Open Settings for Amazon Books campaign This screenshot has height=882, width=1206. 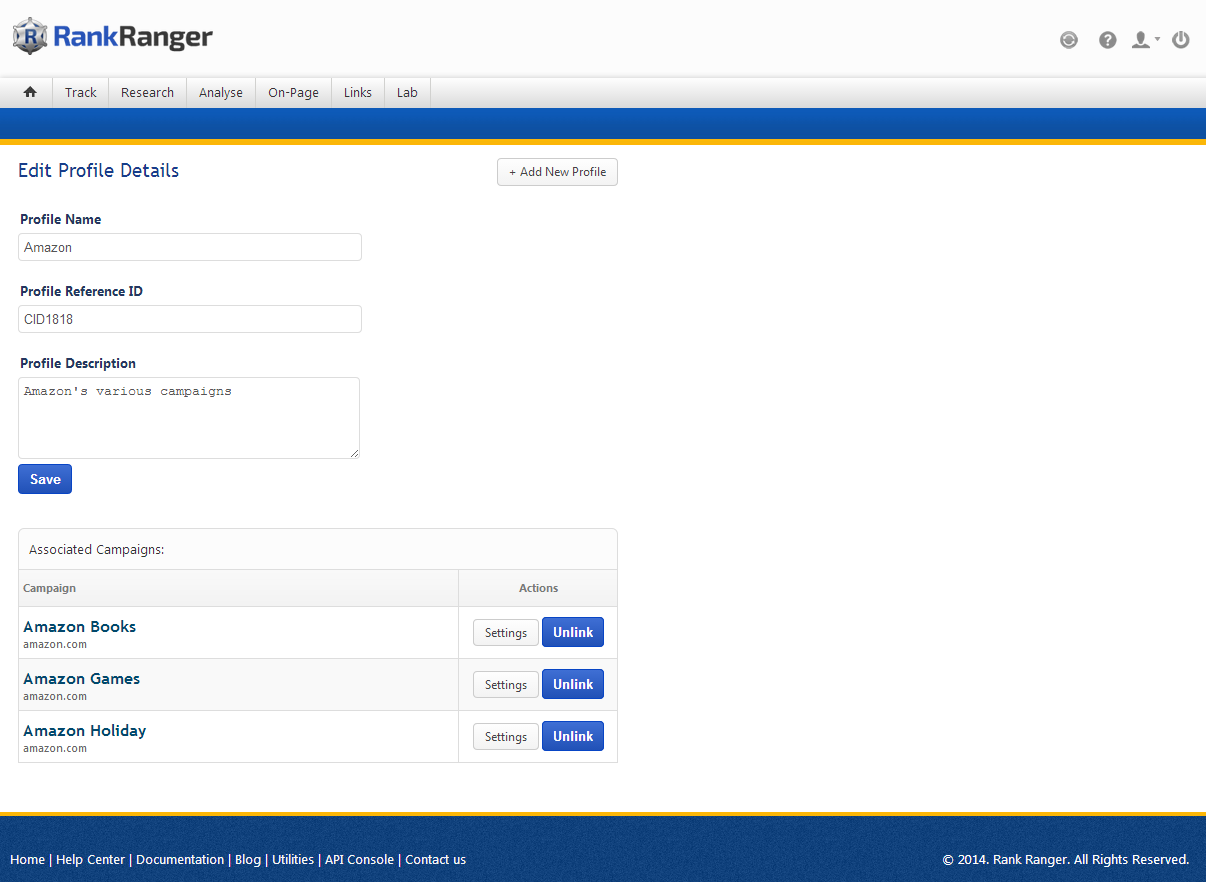tap(505, 633)
